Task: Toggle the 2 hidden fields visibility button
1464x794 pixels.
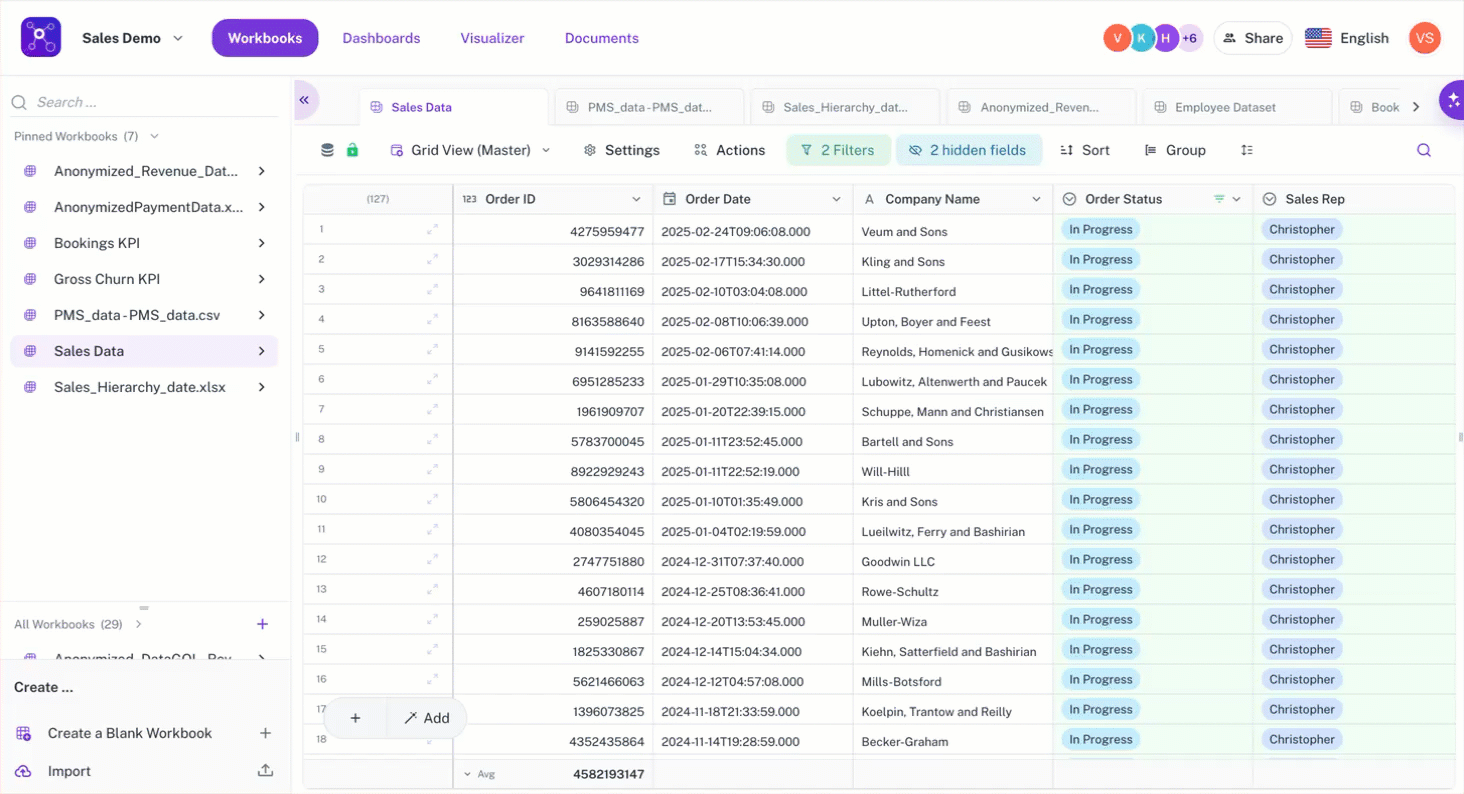Action: tap(968, 150)
